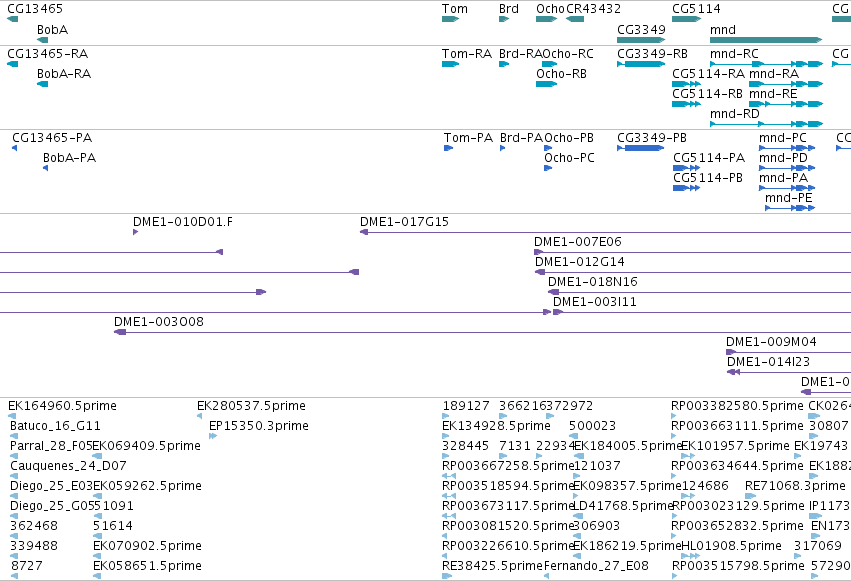Click the DME1-007E06 clone start marker
Screen dimensions: 851x581
pyautogui.click(x=538, y=252)
